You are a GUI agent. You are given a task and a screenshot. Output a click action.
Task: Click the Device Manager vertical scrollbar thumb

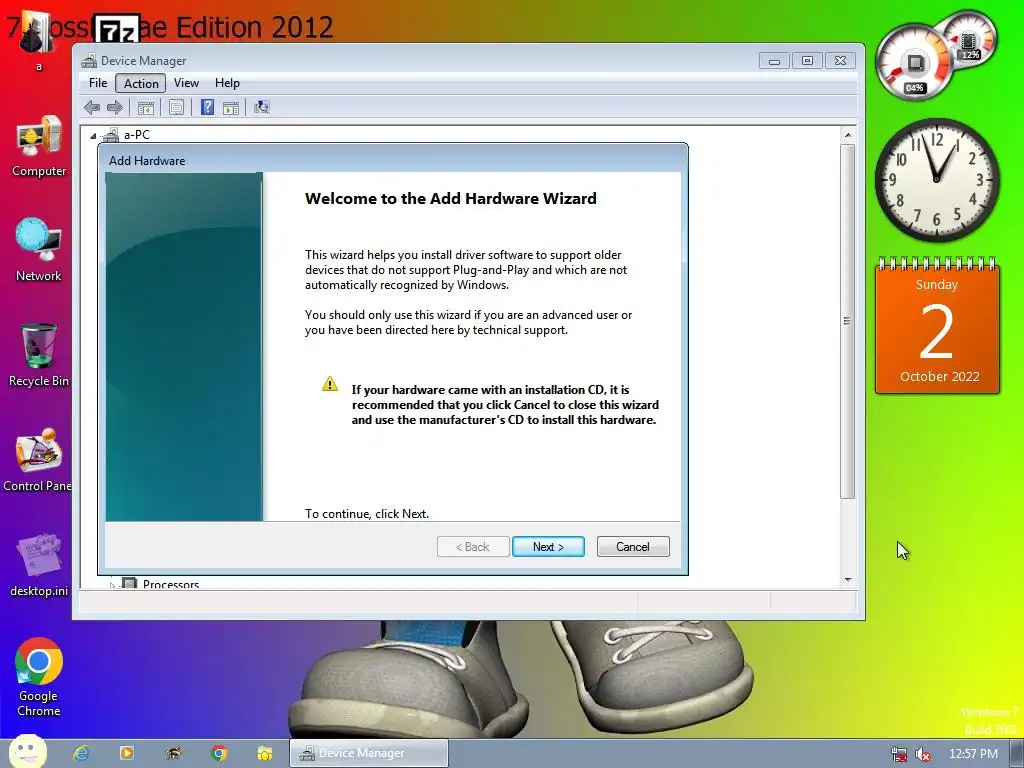pos(848,321)
